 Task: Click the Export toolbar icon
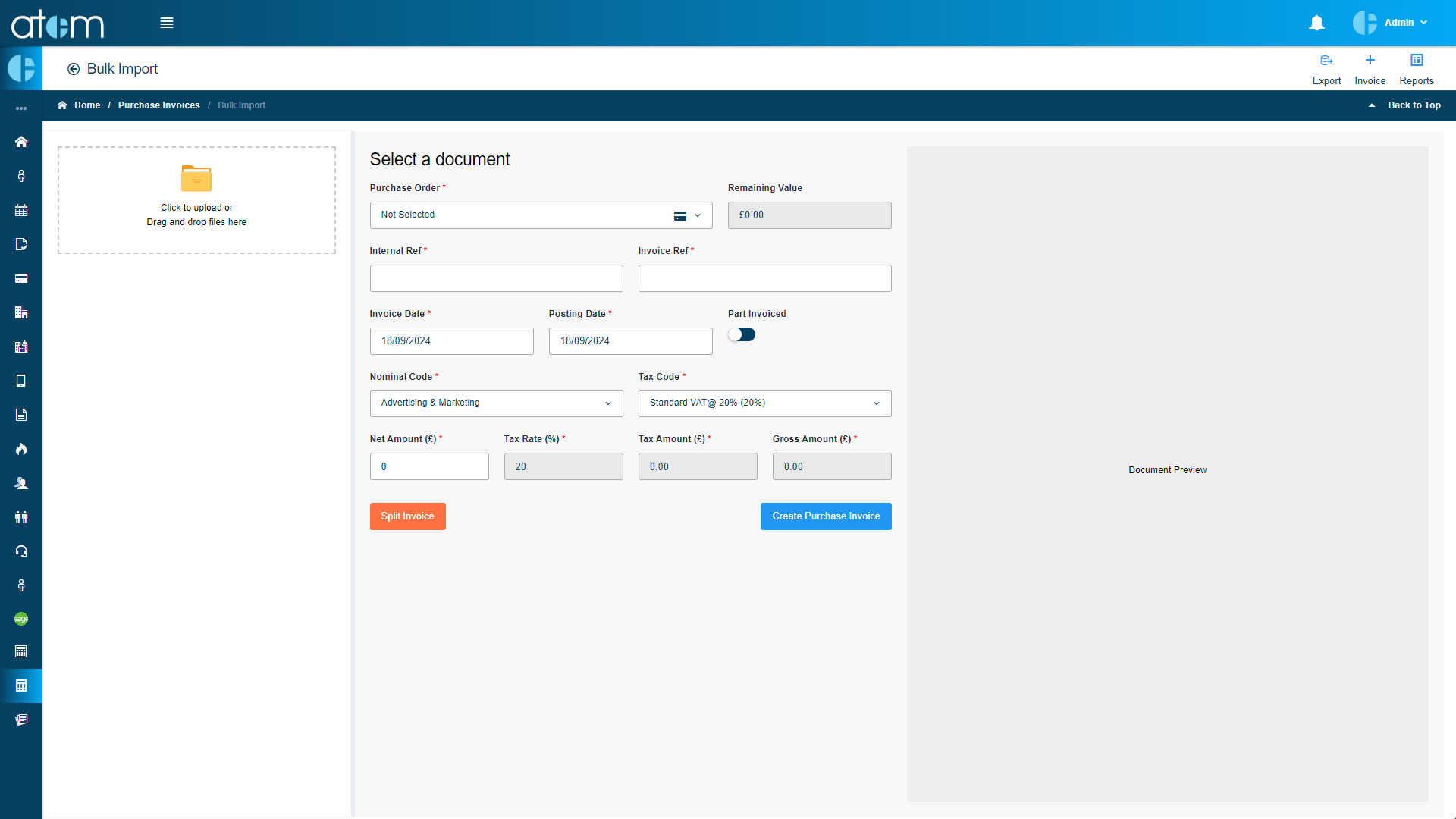click(1326, 69)
